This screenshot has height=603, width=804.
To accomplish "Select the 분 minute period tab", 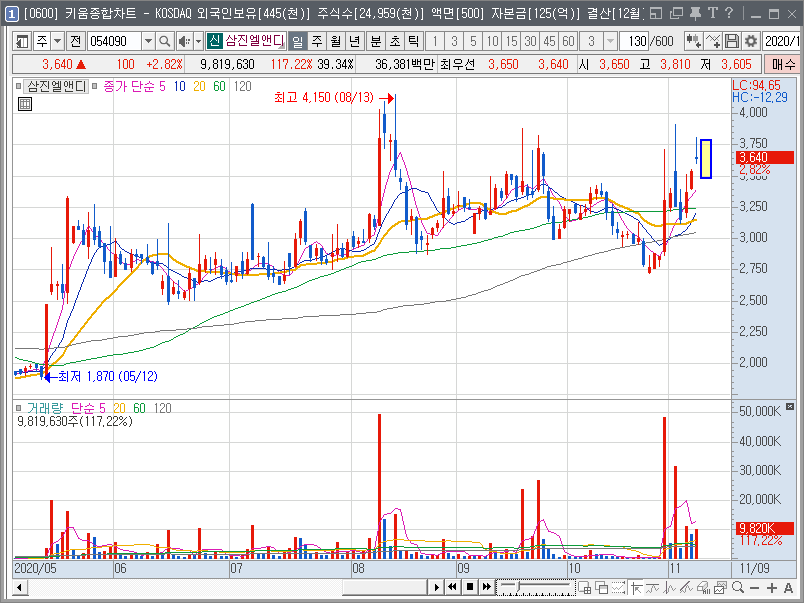I will point(375,41).
